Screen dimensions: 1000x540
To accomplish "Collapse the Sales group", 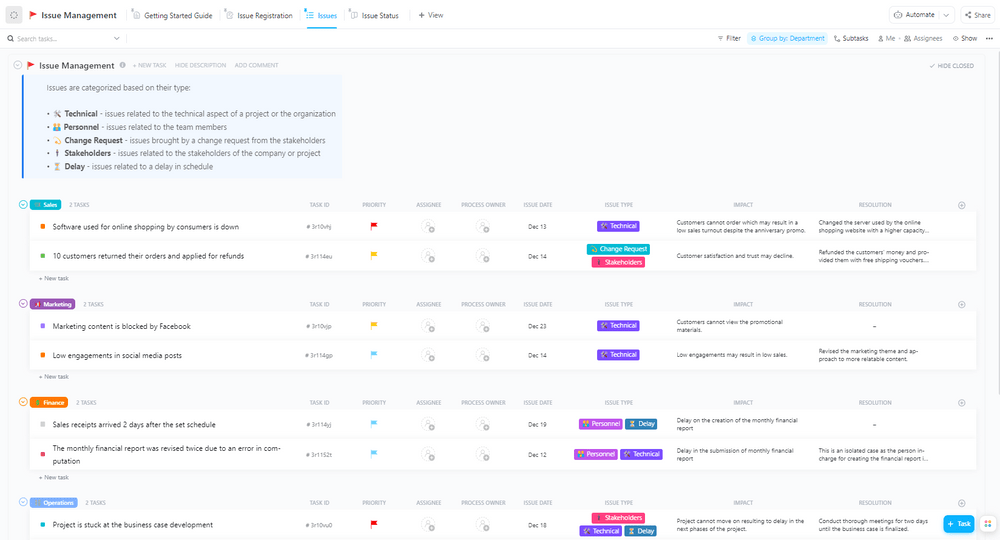I will tap(23, 204).
